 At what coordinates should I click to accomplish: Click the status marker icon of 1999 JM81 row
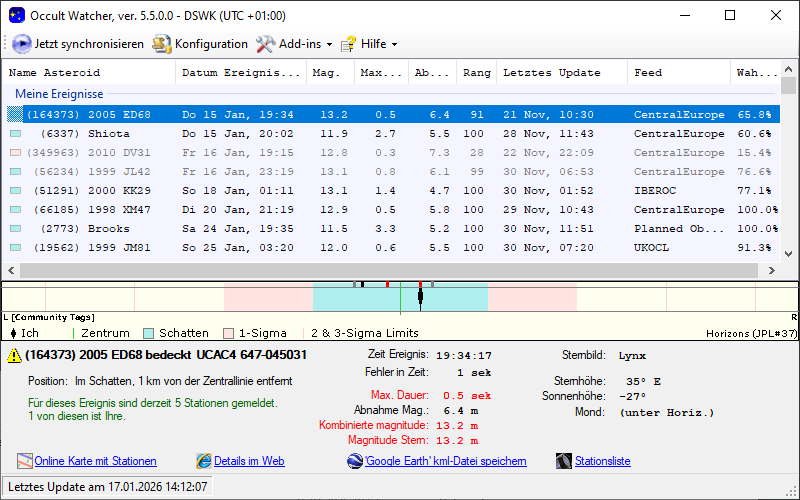coord(15,247)
